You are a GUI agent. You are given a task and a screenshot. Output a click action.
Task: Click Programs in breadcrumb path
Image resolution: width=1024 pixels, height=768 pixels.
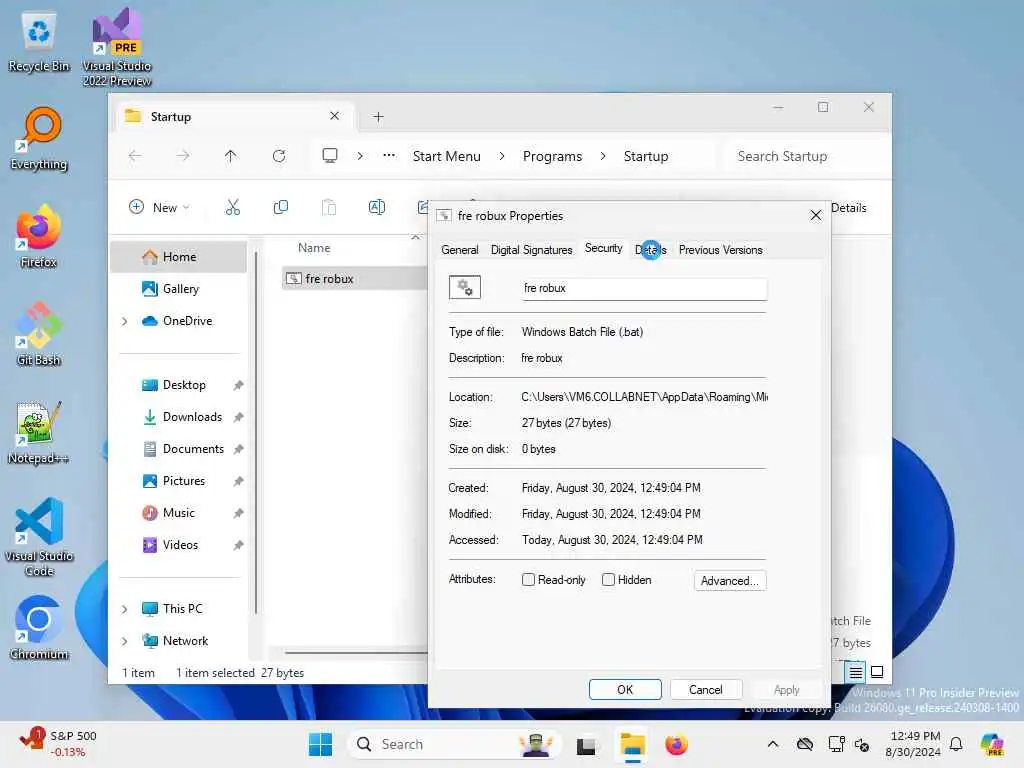click(x=552, y=156)
